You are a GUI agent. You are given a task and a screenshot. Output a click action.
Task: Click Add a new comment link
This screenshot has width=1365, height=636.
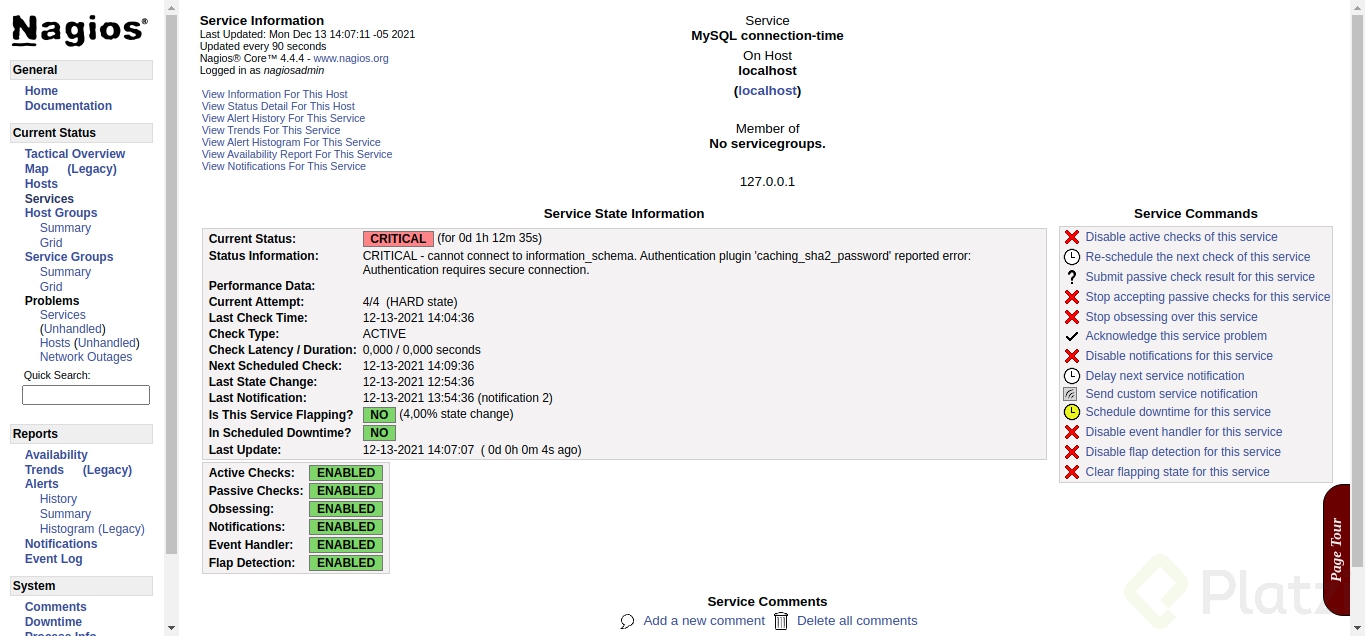pos(704,621)
